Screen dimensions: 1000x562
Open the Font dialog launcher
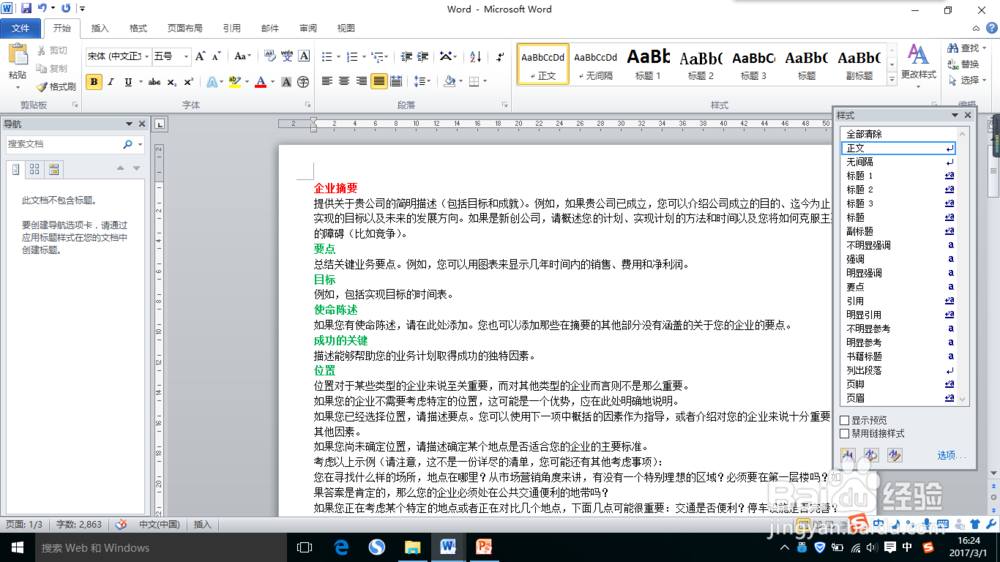(308, 105)
